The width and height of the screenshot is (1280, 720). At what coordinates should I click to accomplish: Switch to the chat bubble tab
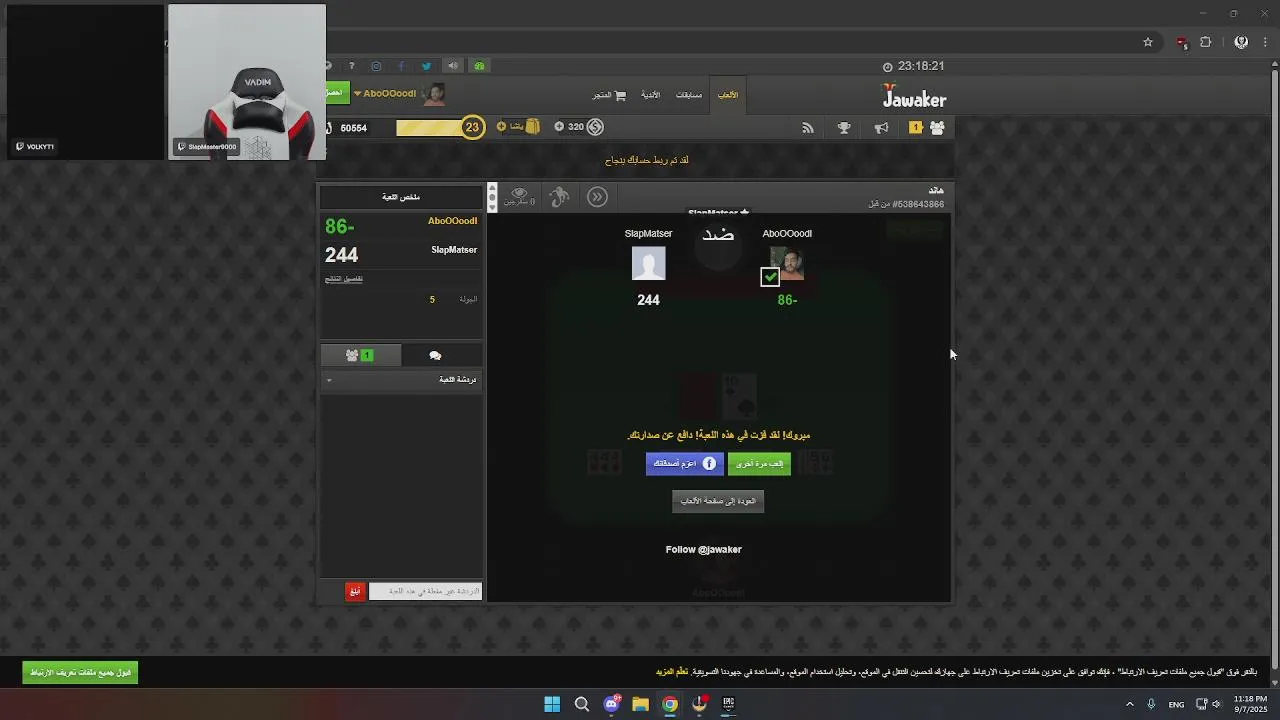tap(435, 355)
